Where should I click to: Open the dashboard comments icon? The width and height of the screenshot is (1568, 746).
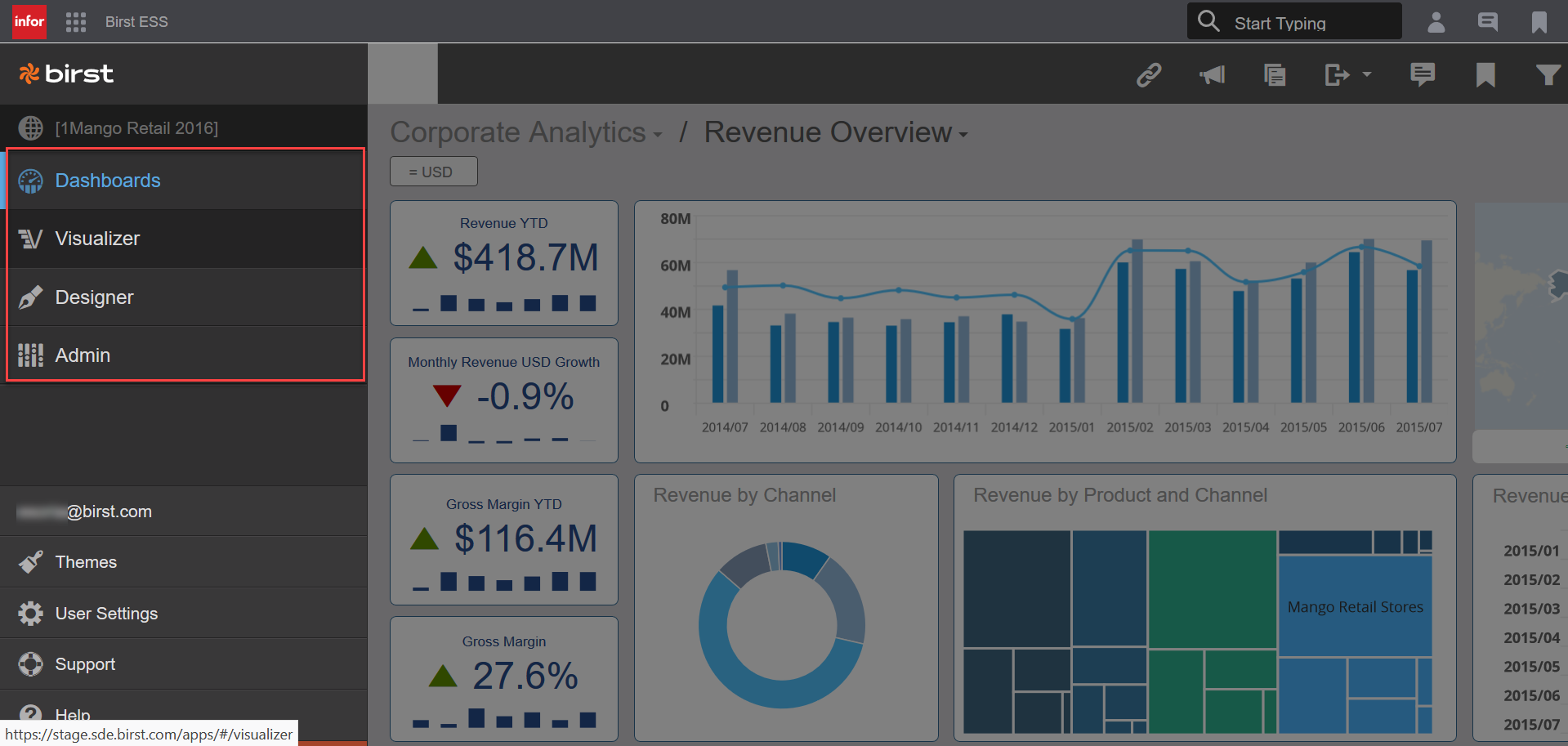click(x=1423, y=75)
